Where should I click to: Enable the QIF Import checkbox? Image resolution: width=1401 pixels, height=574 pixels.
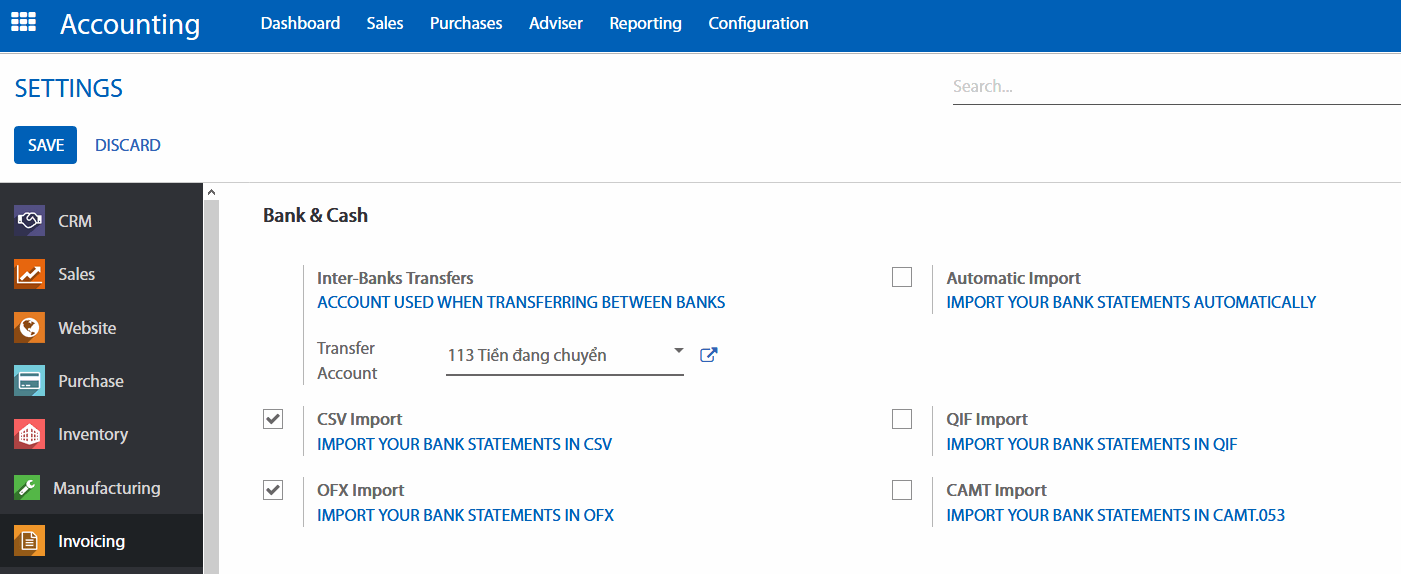coord(902,419)
